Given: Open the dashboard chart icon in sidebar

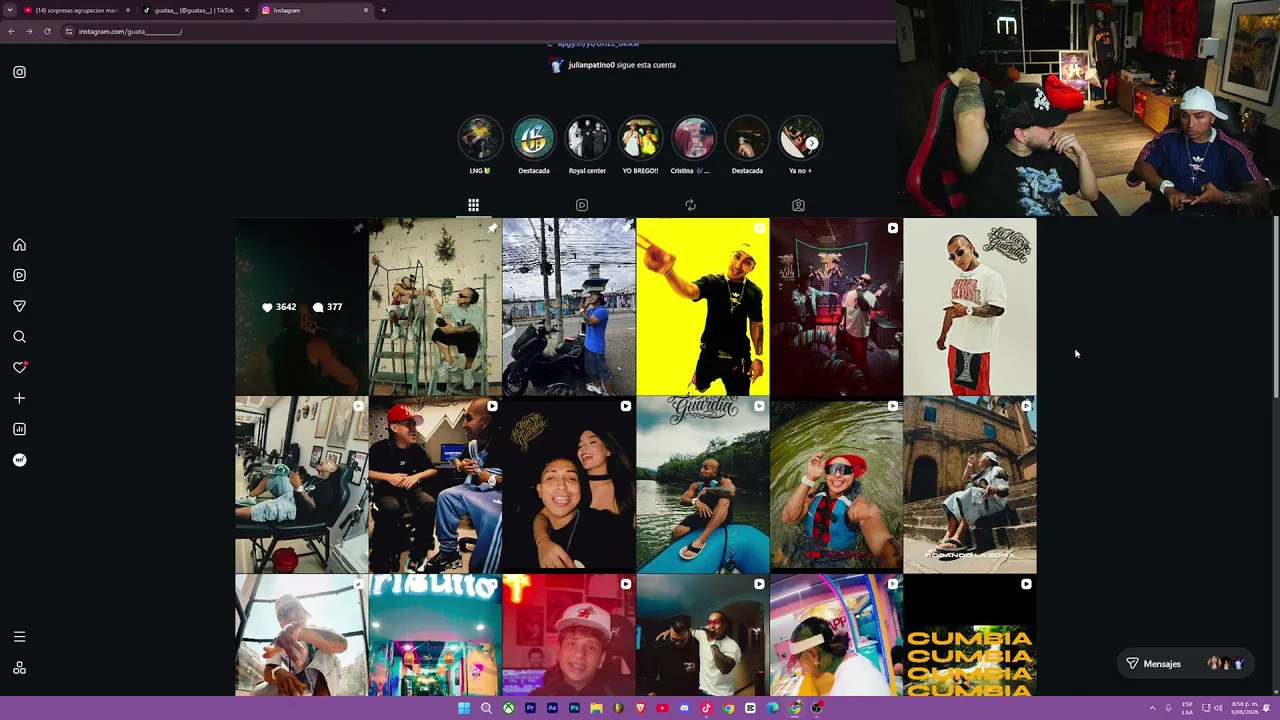Looking at the screenshot, I should pyautogui.click(x=19, y=429).
